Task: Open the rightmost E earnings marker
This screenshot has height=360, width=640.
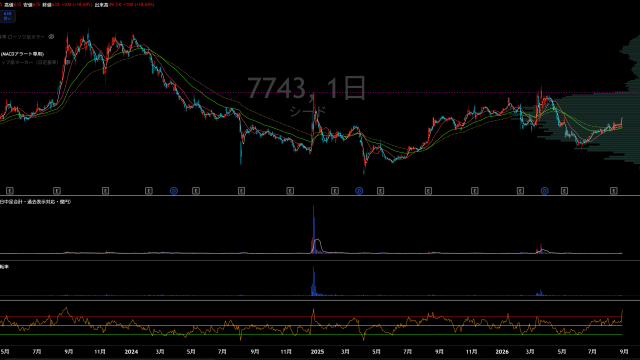Action: (613, 191)
